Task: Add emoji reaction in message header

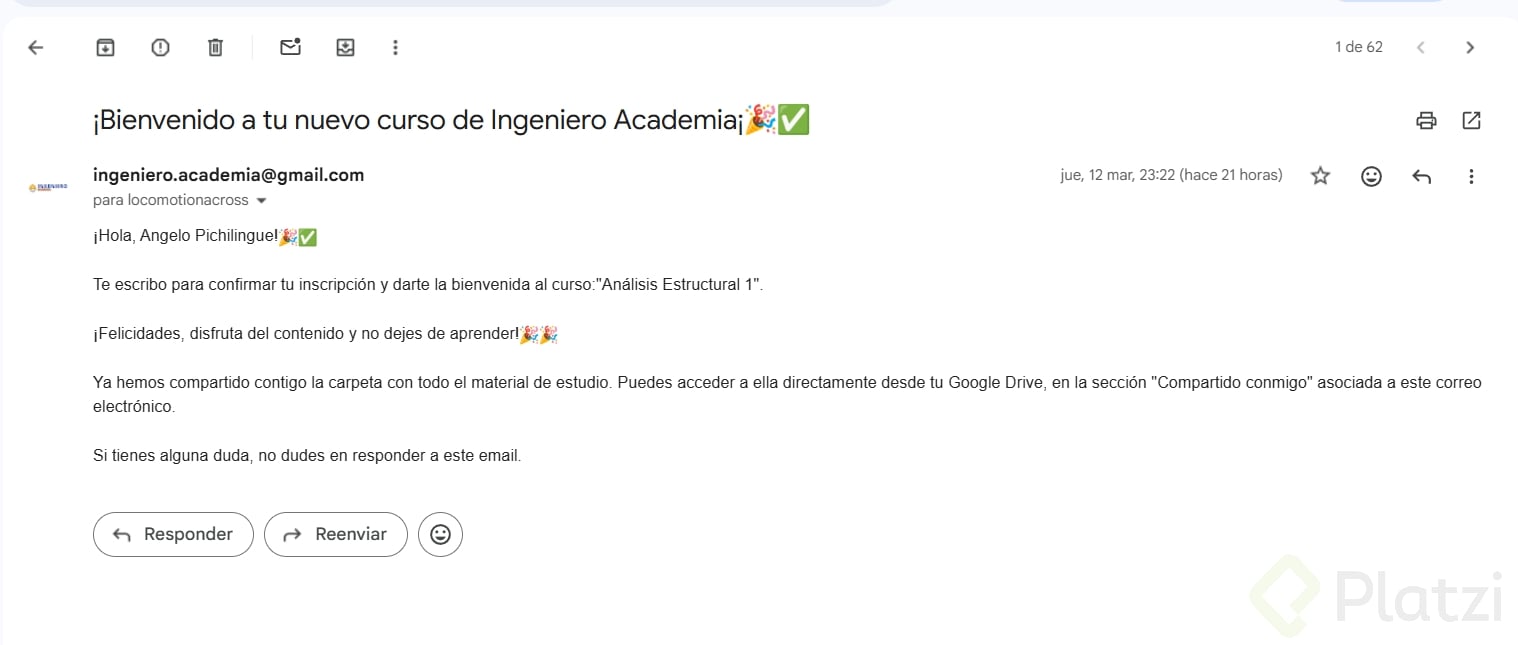Action: tap(1371, 176)
